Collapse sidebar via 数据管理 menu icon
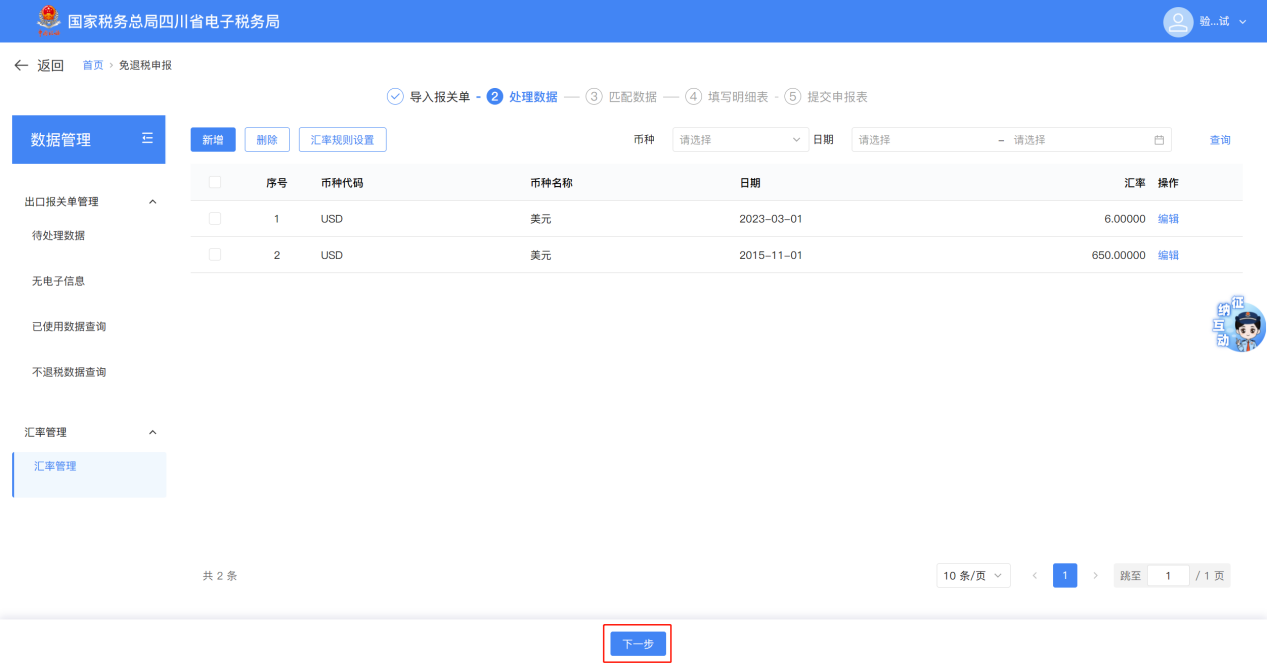The width and height of the screenshot is (1267, 668). [147, 138]
